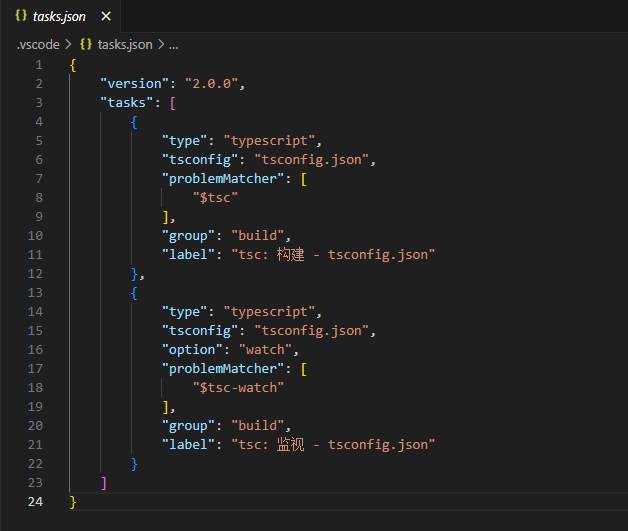Click the label text containing 构建

[x=333, y=255]
